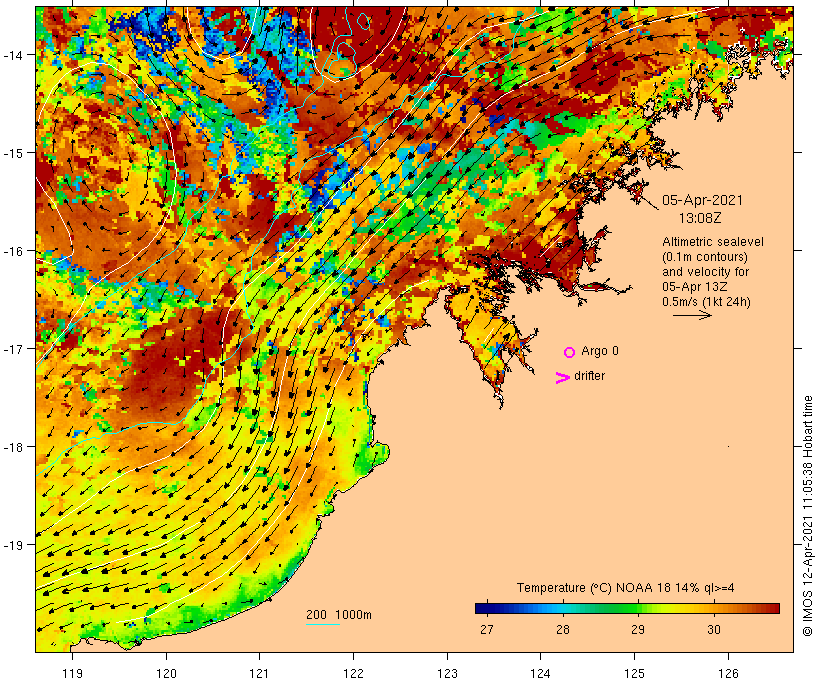Click the 'Altimetric sealevel' caption line
820x680 pixels.
(713, 242)
